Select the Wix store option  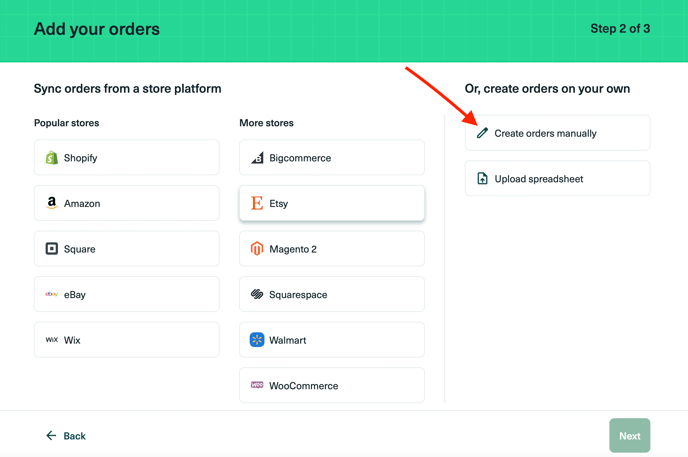(127, 340)
